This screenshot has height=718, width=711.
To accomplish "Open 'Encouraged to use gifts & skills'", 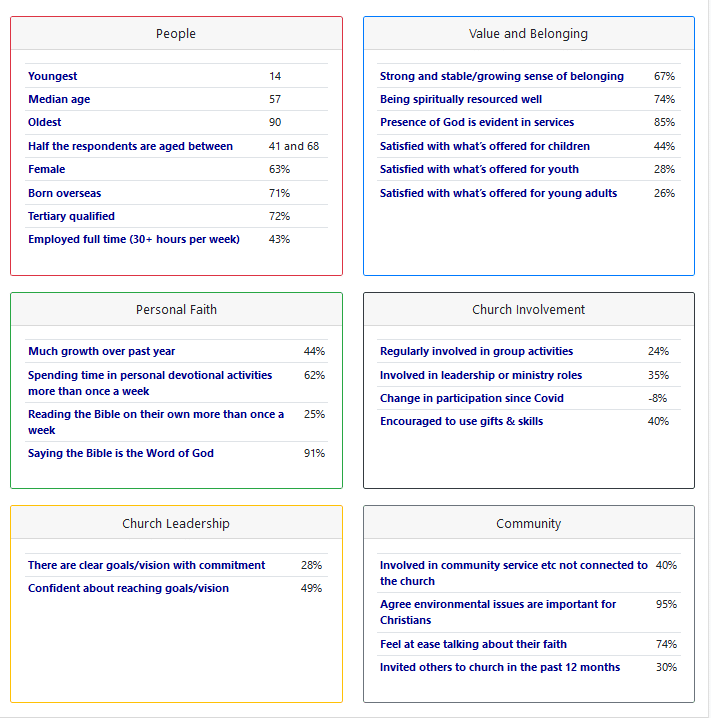I will [x=461, y=421].
